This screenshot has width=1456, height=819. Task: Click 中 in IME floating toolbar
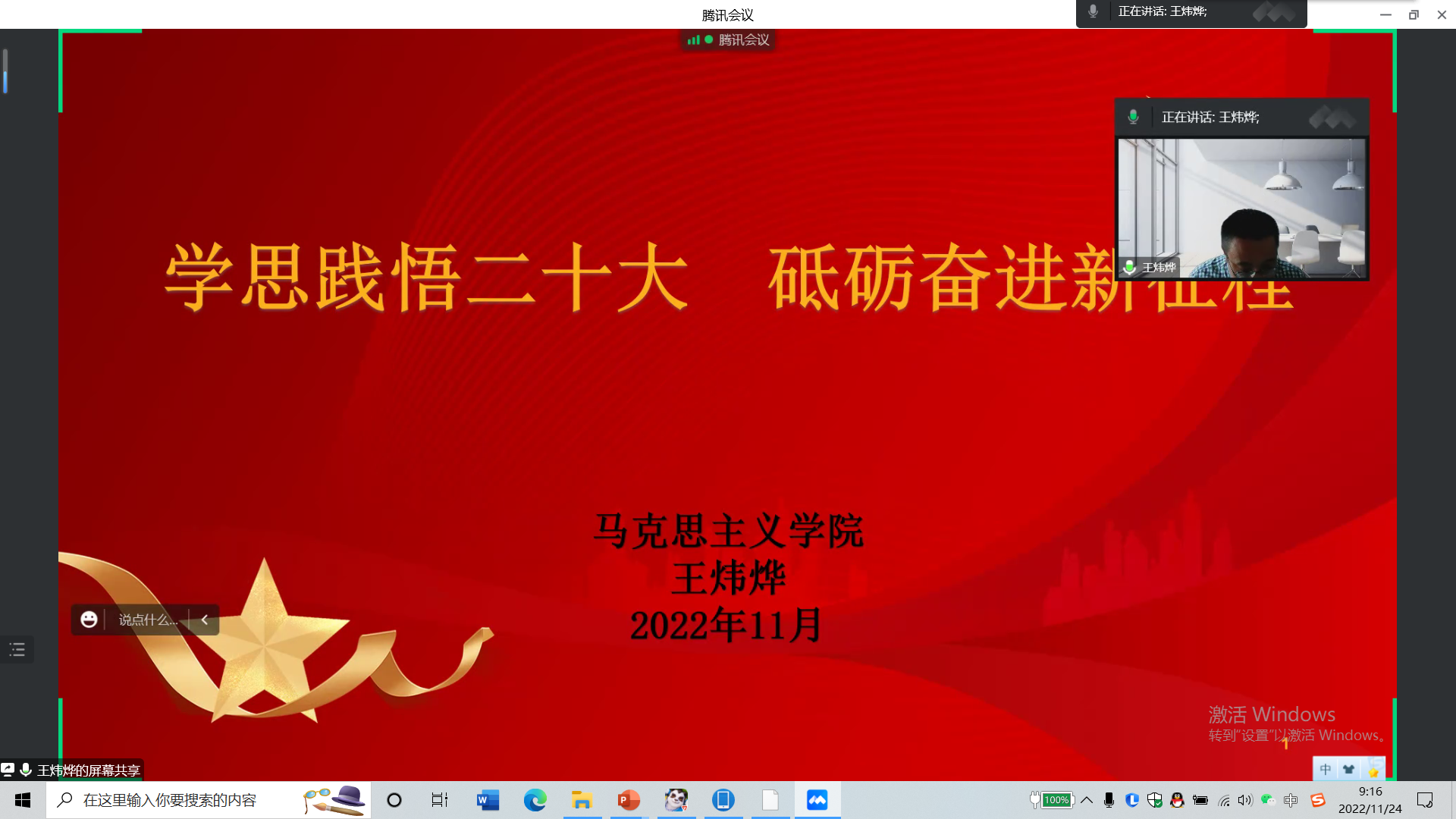(x=1325, y=769)
